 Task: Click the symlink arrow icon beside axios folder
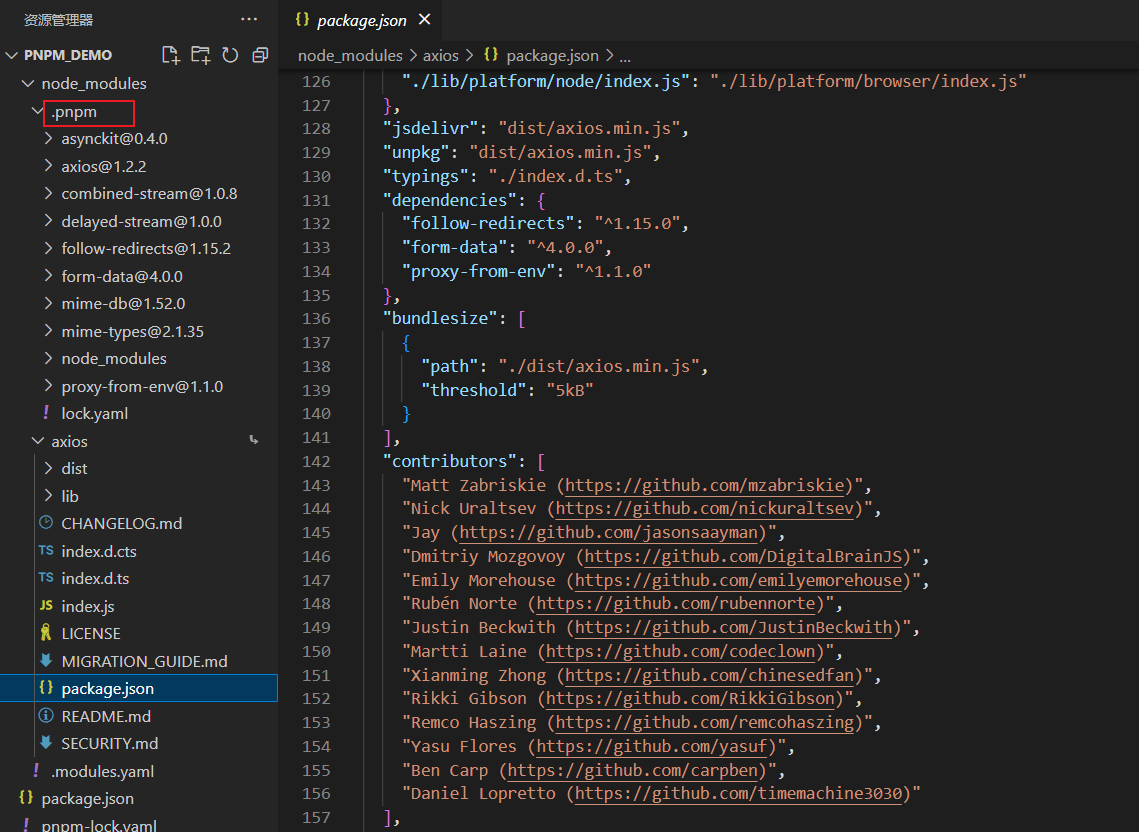(254, 440)
